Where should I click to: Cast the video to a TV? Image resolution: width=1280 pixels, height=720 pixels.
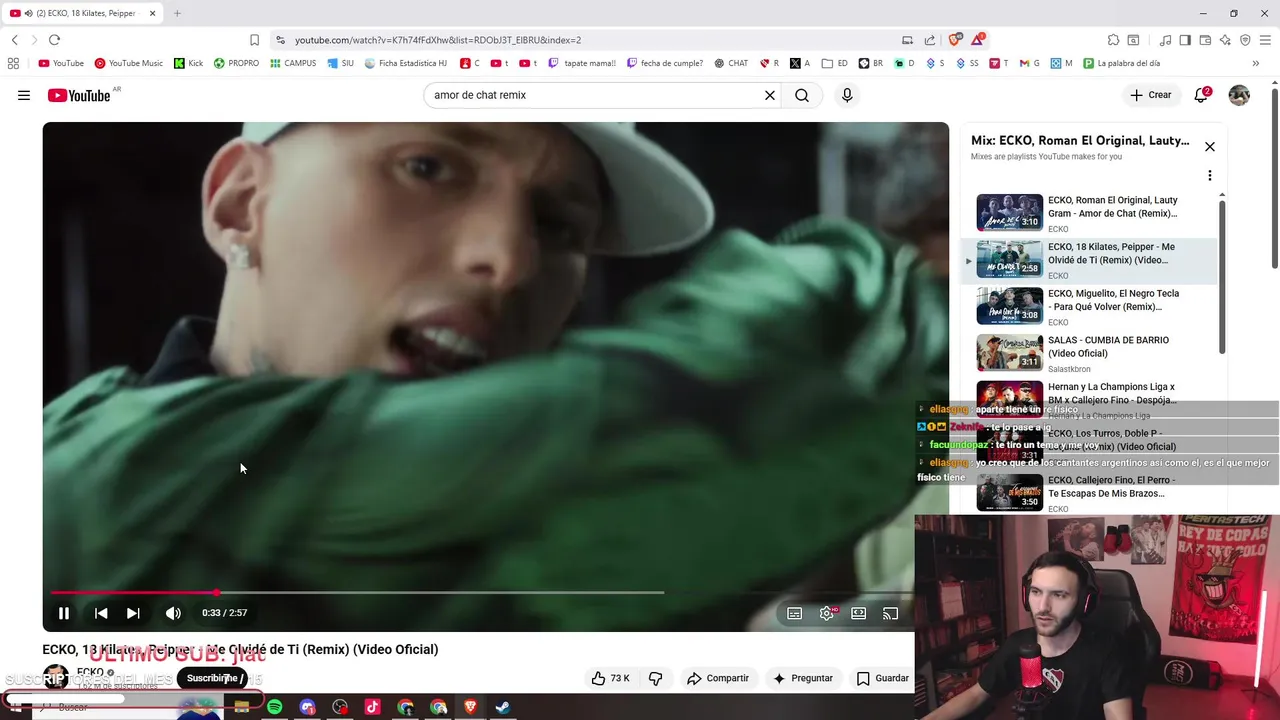[891, 613]
